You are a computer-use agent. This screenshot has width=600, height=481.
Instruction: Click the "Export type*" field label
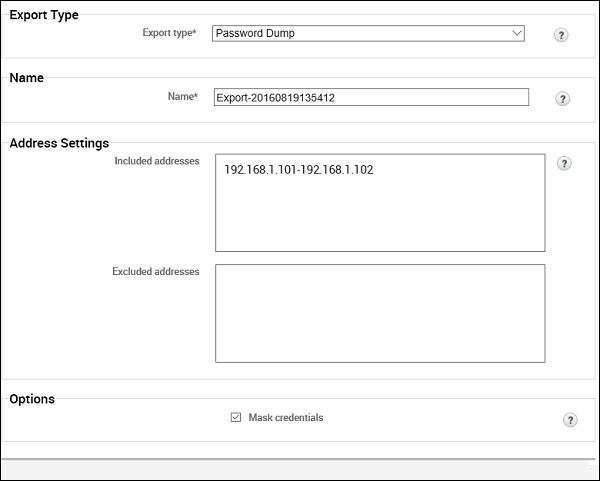click(170, 33)
